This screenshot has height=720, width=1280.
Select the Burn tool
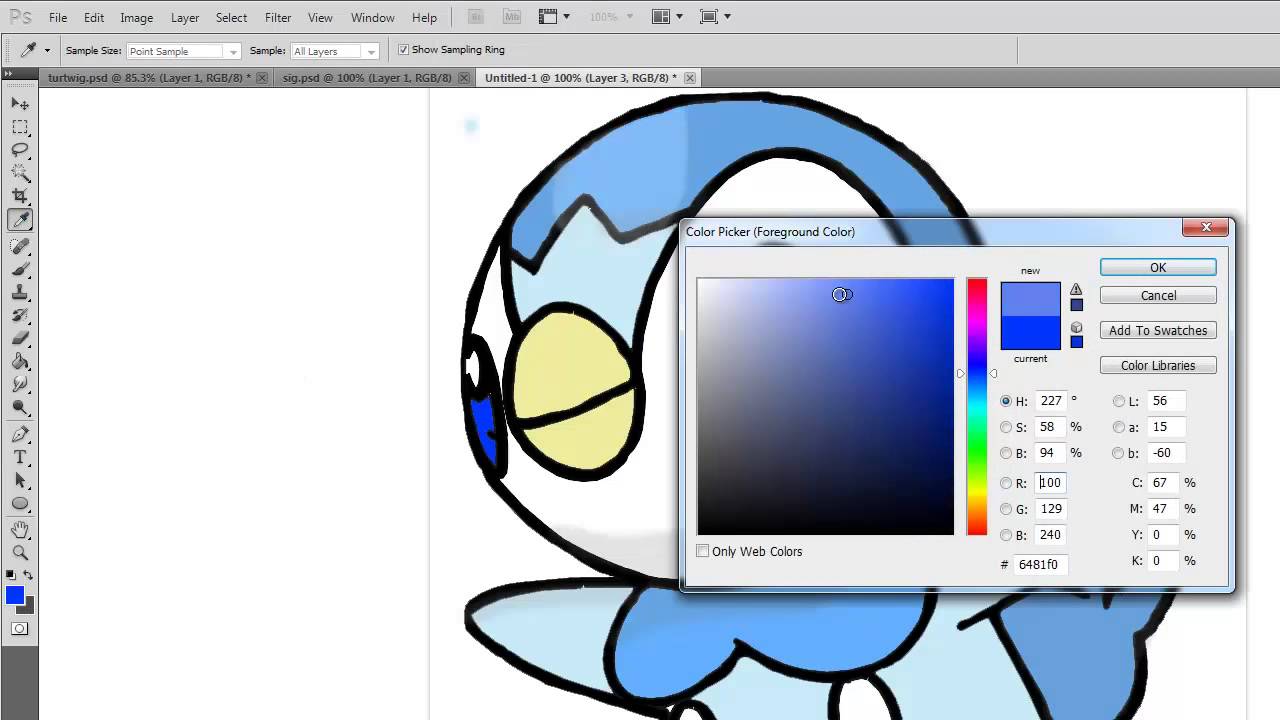tap(20, 407)
